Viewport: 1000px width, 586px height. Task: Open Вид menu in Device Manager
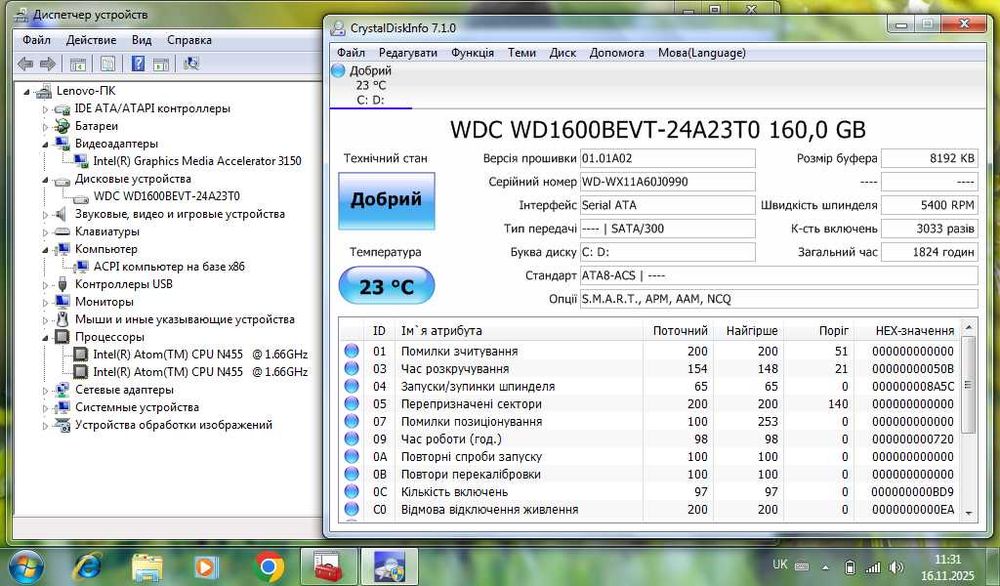(x=142, y=40)
